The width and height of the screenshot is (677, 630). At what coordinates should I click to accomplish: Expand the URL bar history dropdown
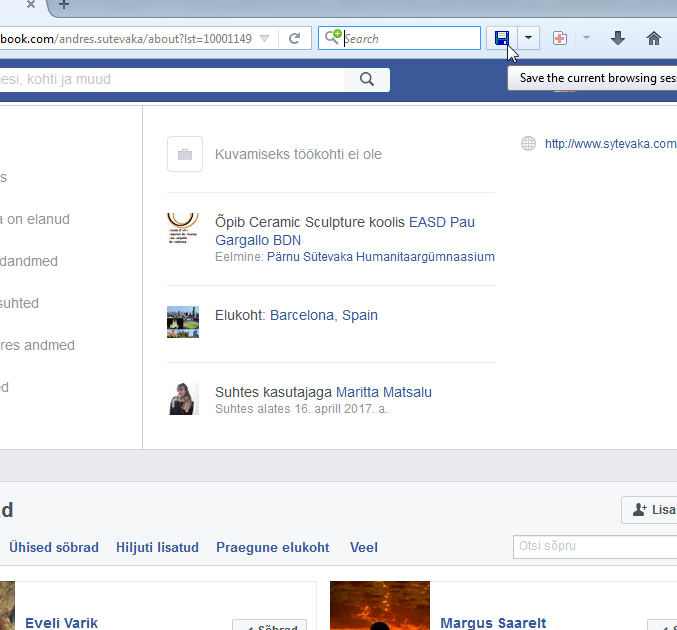[265, 39]
